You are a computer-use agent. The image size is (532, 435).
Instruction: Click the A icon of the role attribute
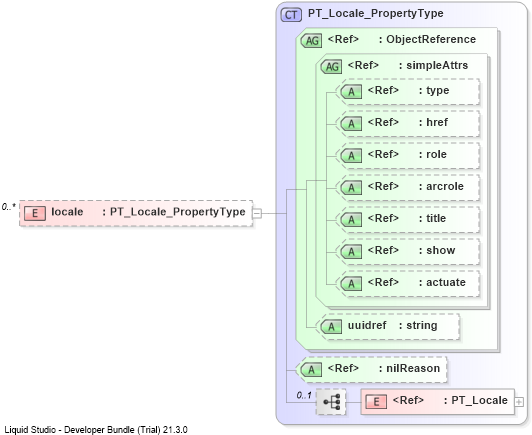[351, 155]
